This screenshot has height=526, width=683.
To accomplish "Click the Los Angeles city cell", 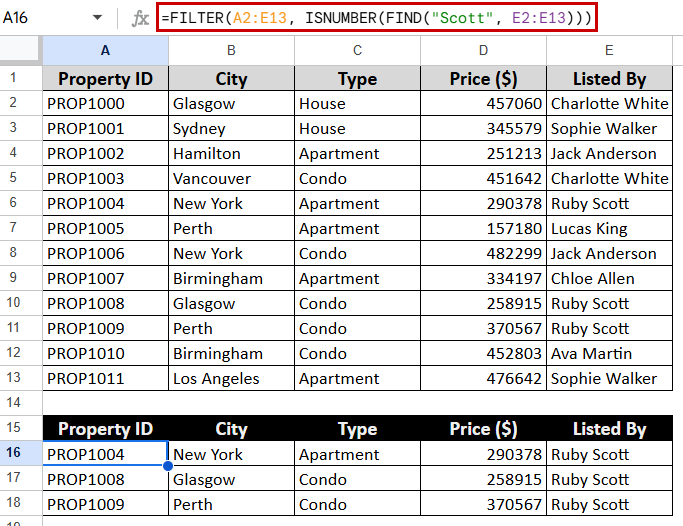I will [x=231, y=378].
